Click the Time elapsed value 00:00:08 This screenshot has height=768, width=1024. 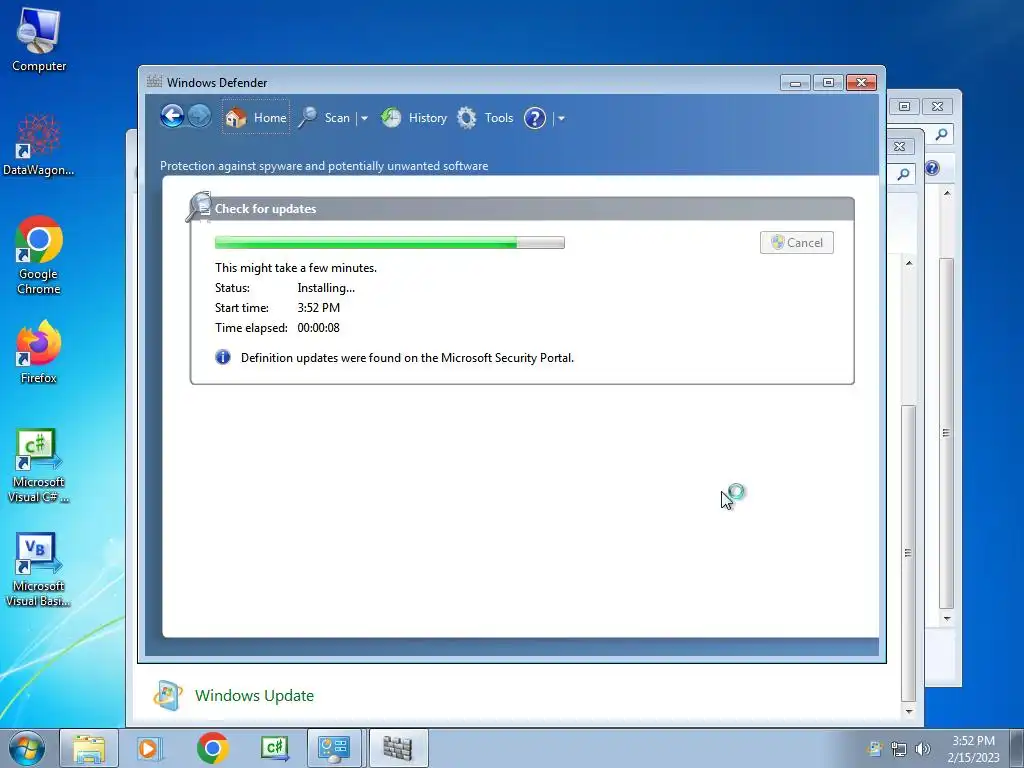coord(318,327)
